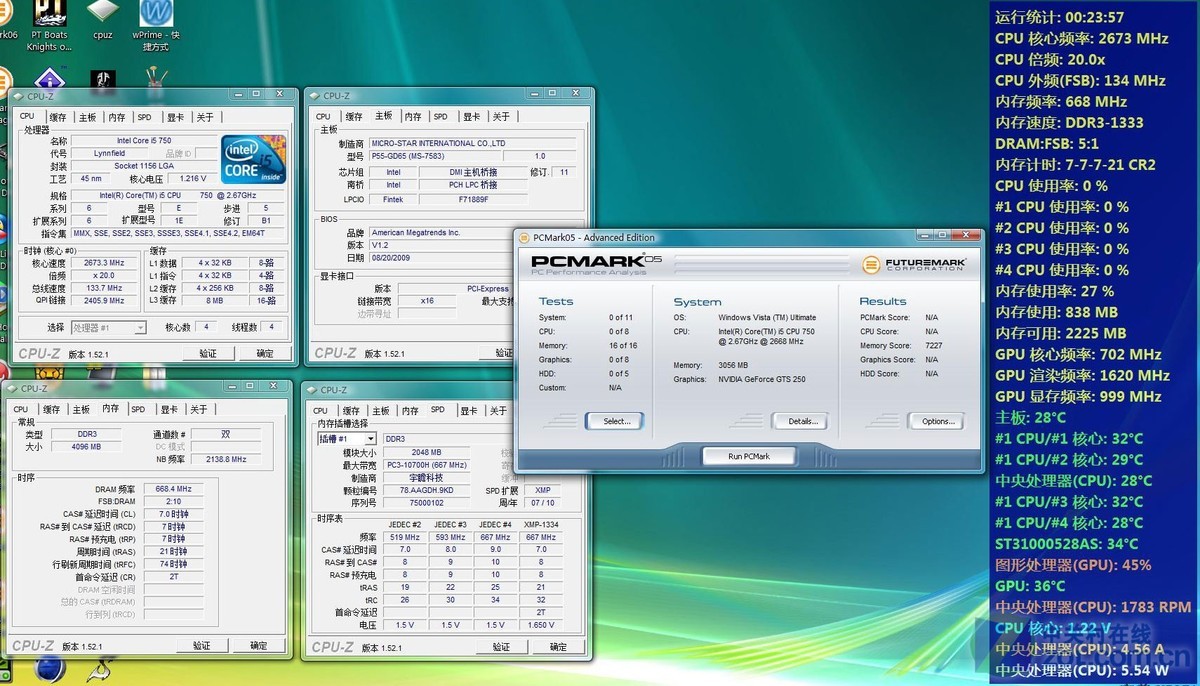Click the Socket 1156 LGA package value
The height and width of the screenshot is (686, 1200).
[x=142, y=166]
